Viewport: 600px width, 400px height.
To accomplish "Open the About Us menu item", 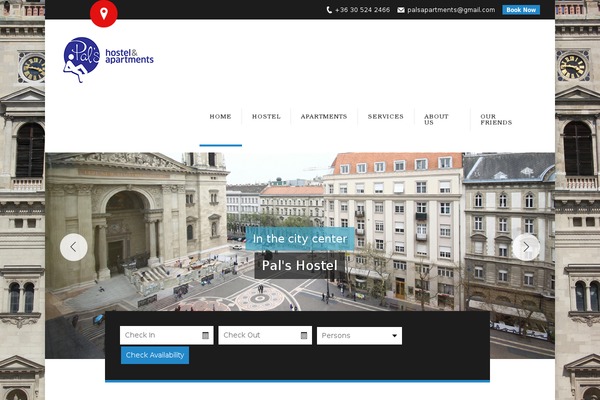I will [x=436, y=119].
